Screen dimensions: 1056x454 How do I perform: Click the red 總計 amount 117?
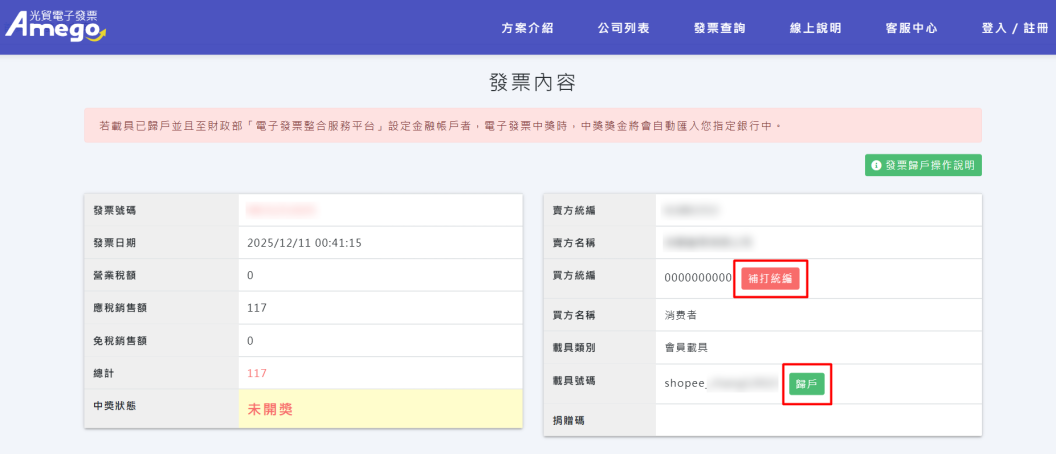[257, 373]
